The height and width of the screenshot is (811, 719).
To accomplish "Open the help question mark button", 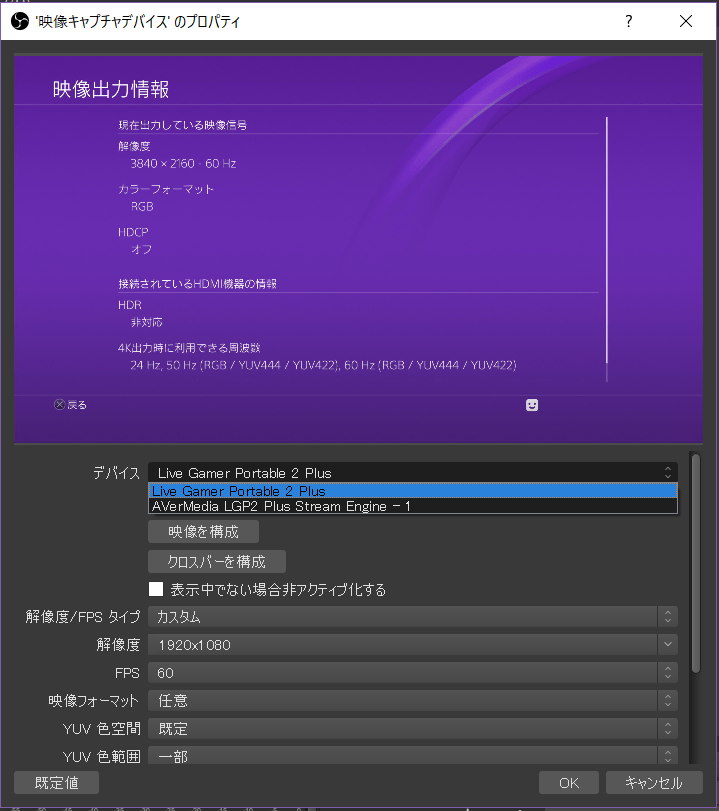I will pyautogui.click(x=628, y=21).
